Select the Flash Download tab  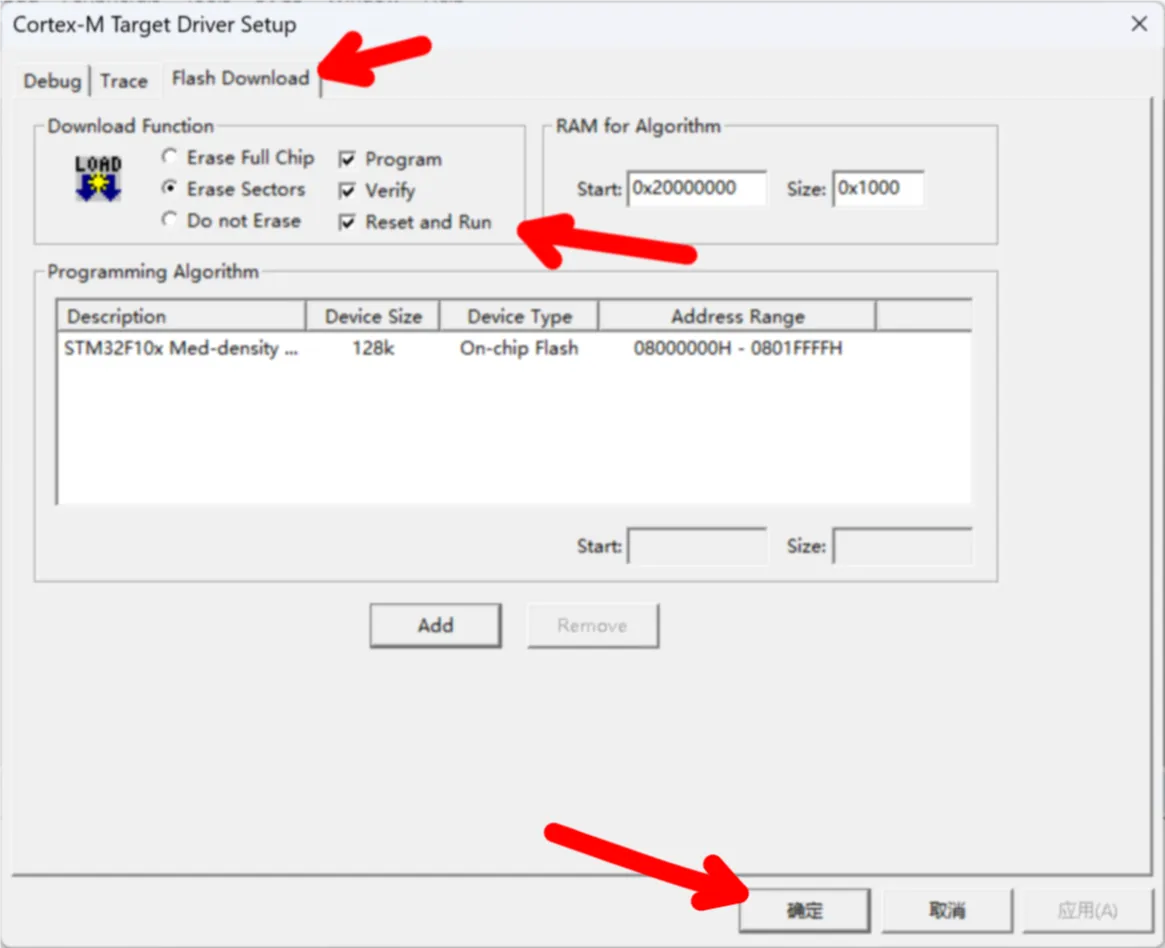pyautogui.click(x=241, y=78)
